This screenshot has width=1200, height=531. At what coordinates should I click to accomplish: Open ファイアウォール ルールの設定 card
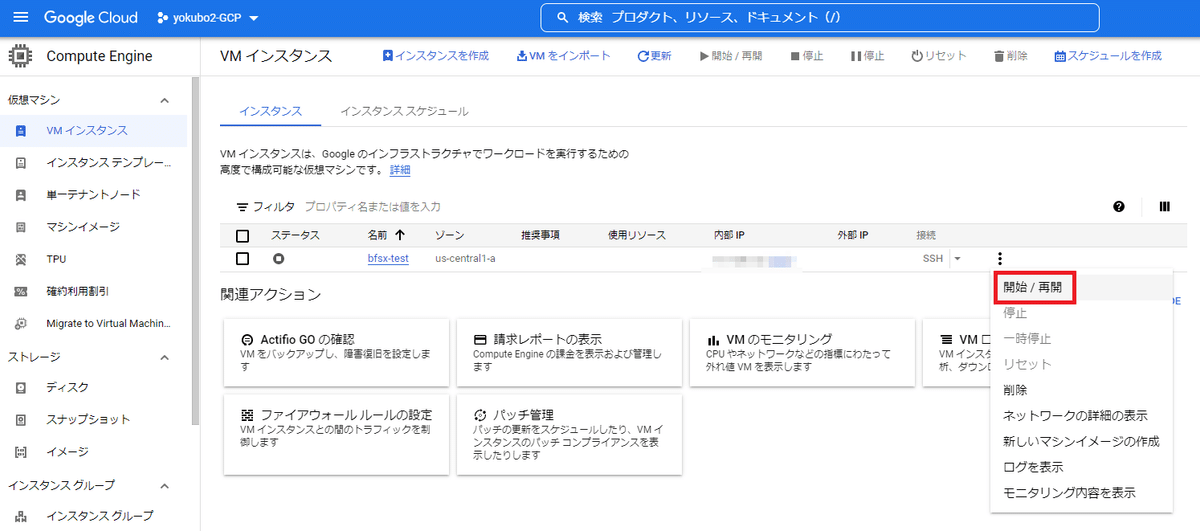tap(338, 434)
